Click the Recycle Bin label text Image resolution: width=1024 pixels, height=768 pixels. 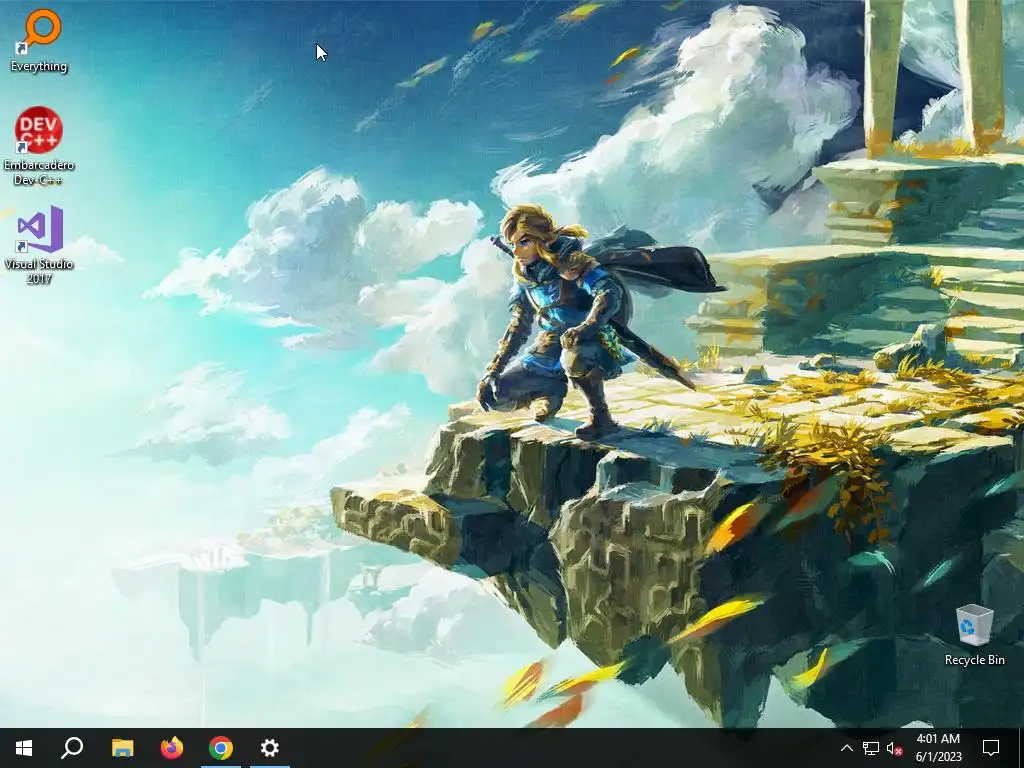click(975, 660)
